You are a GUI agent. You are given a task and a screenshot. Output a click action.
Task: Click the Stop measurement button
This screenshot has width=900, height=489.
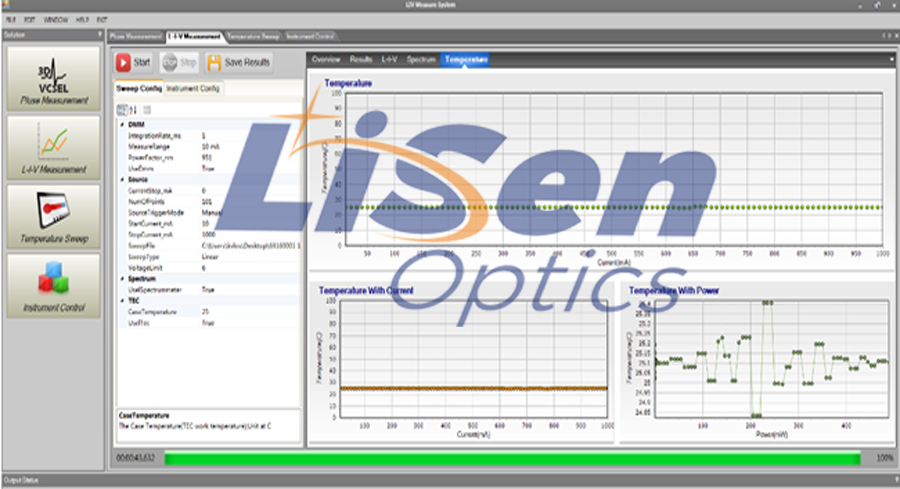tap(180, 63)
